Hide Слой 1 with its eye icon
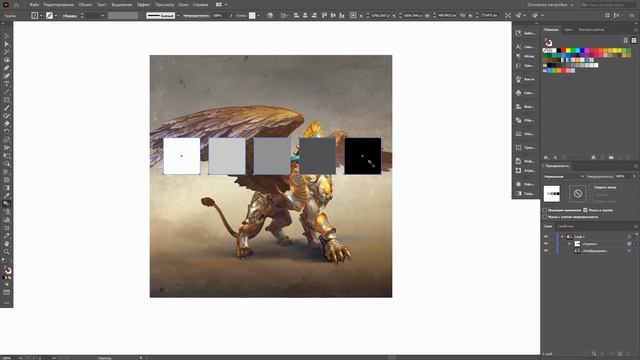 [546, 237]
